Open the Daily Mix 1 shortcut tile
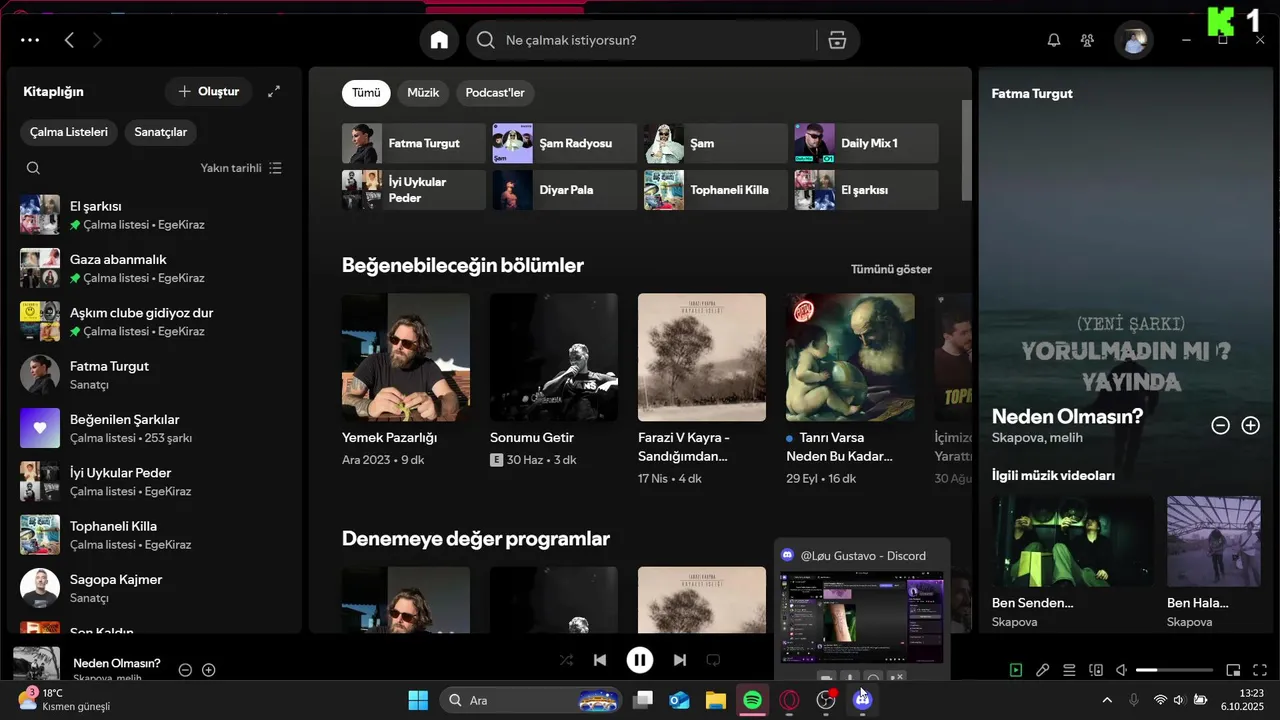This screenshot has width=1280, height=720. pyautogui.click(x=867, y=143)
